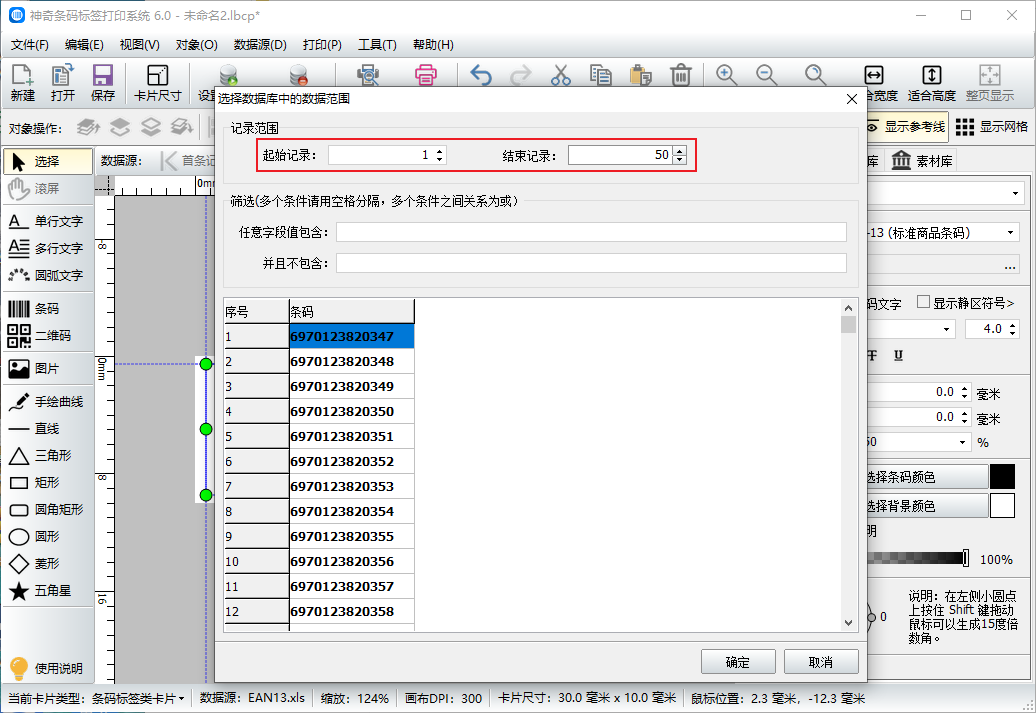Click the 整页显示 full page icon
Screen dimensions: 1036x713
point(990,83)
